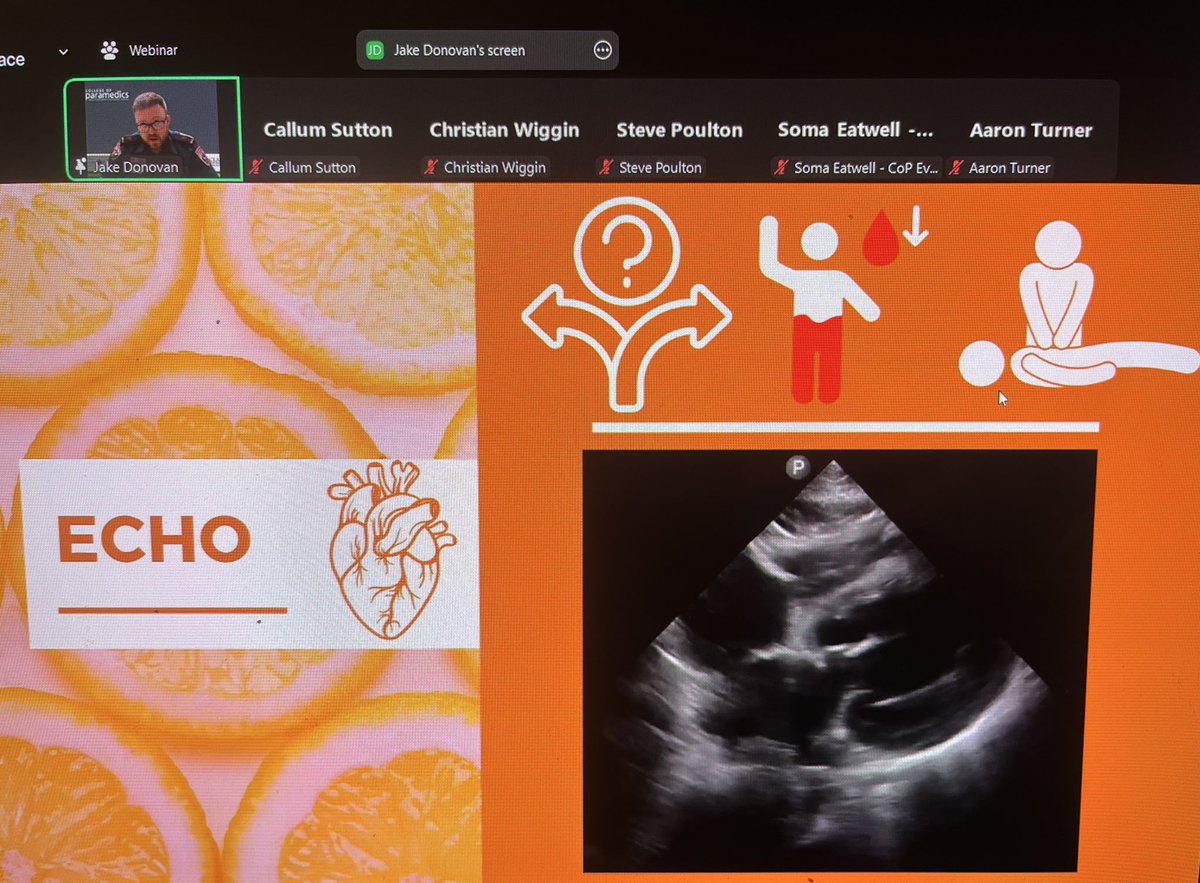1200x883 pixels.
Task: Click the small Callum Sutton name label
Action: (312, 168)
